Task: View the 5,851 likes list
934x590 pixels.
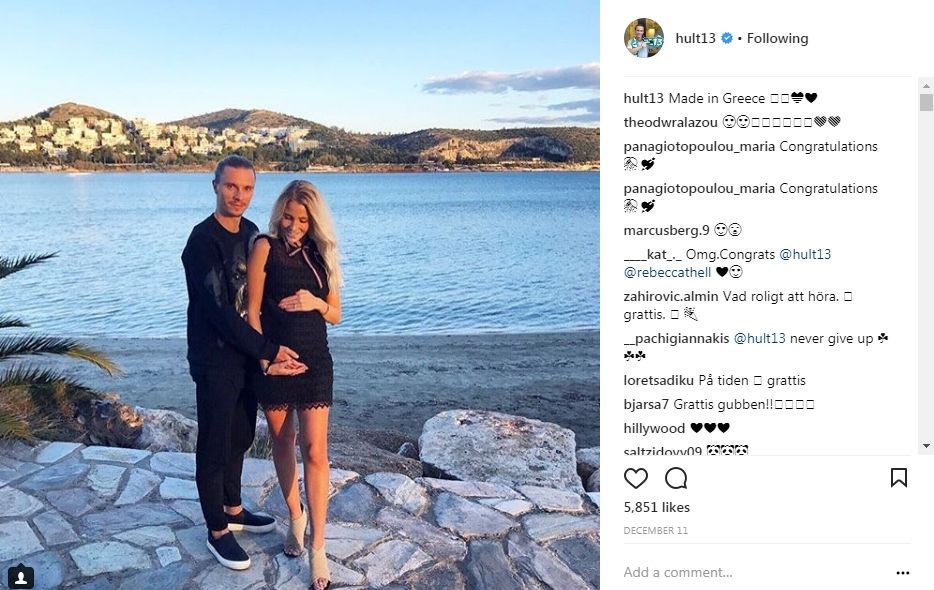Action: pyautogui.click(x=656, y=507)
